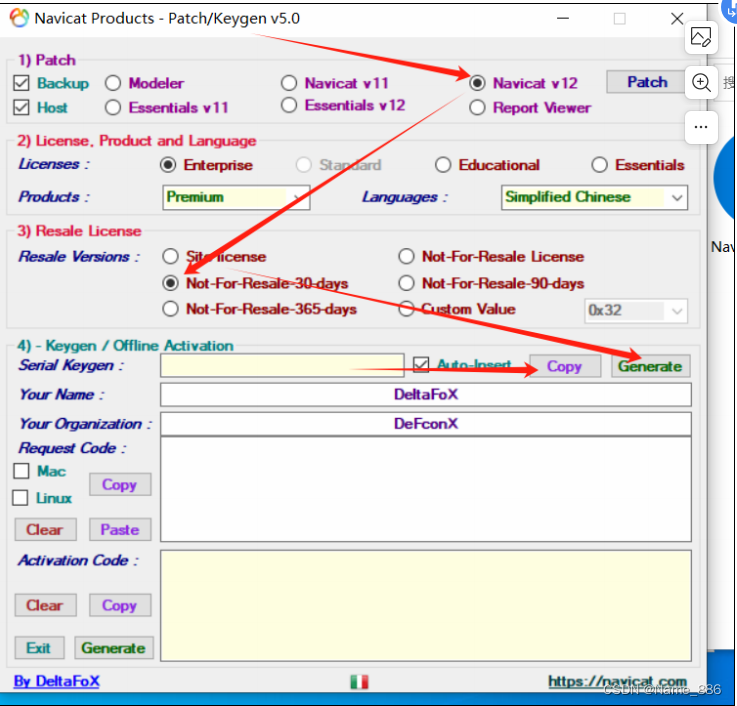Select Custom Value radio button
Screen dimensions: 737x706
[x=407, y=309]
